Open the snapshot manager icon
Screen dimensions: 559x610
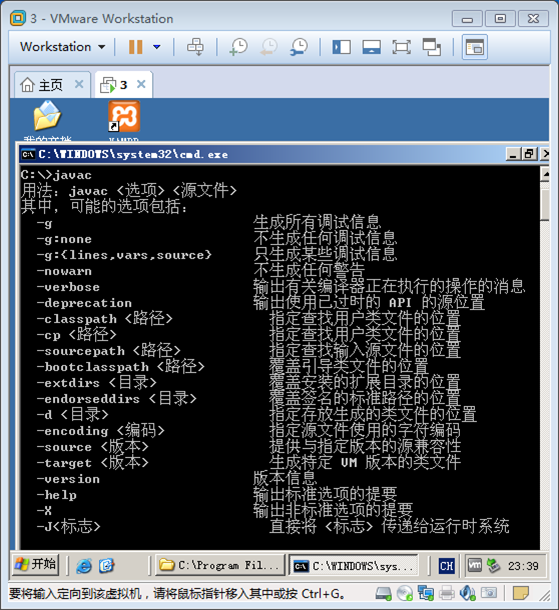pyautogui.click(x=299, y=47)
